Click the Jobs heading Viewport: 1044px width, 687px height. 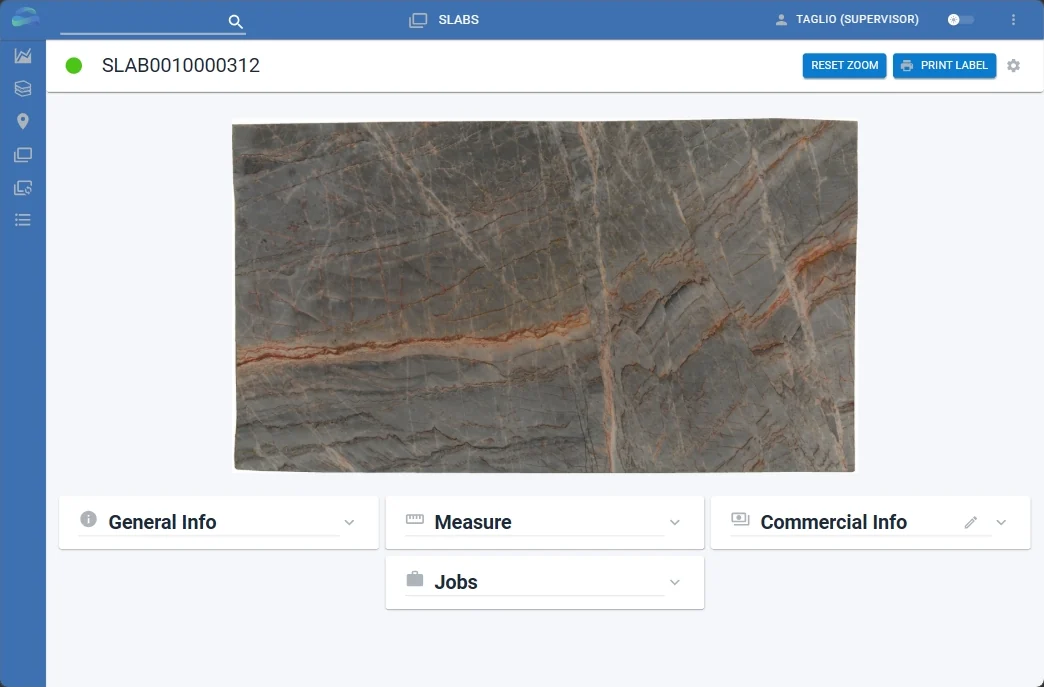456,582
